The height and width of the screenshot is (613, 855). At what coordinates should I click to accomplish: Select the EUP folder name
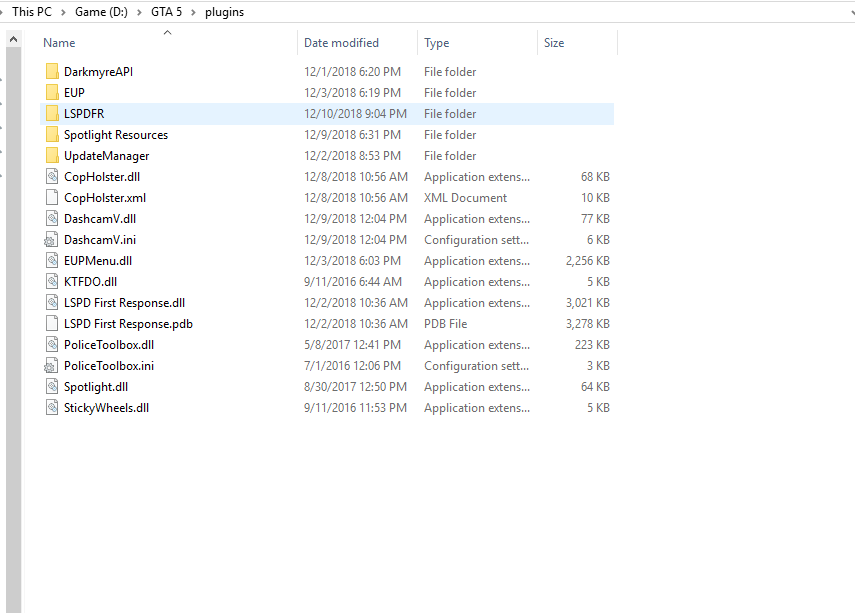74,93
